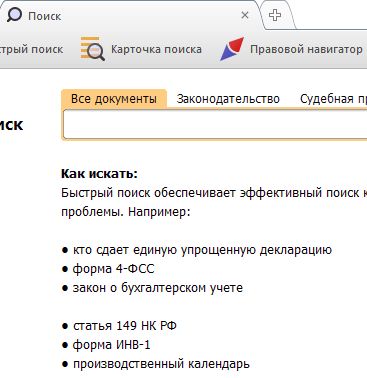Click example 'статья 149 НК РФ'

[125, 325]
